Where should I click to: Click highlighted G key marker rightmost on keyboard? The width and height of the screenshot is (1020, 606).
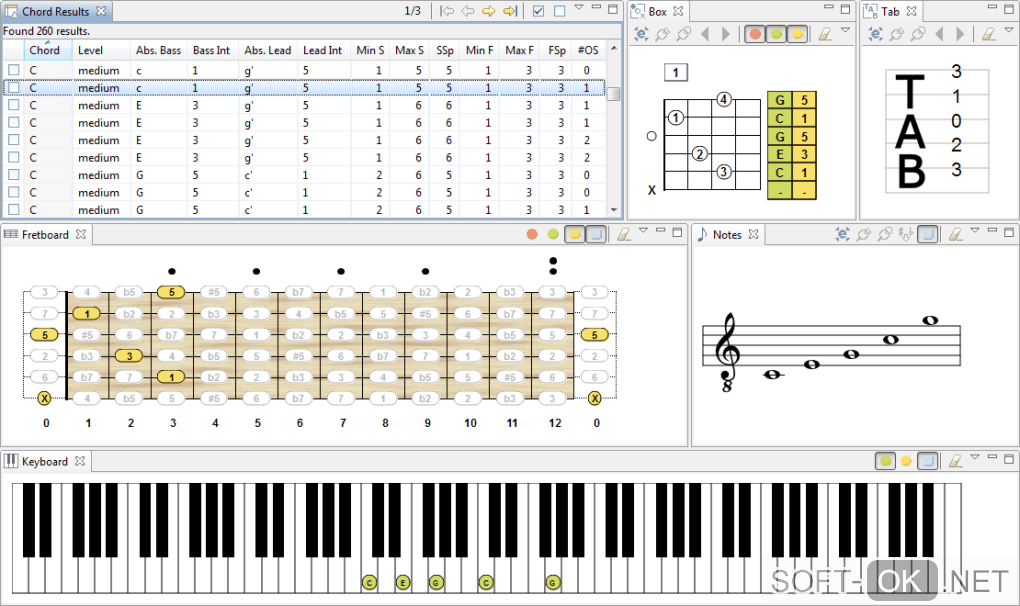click(x=553, y=583)
